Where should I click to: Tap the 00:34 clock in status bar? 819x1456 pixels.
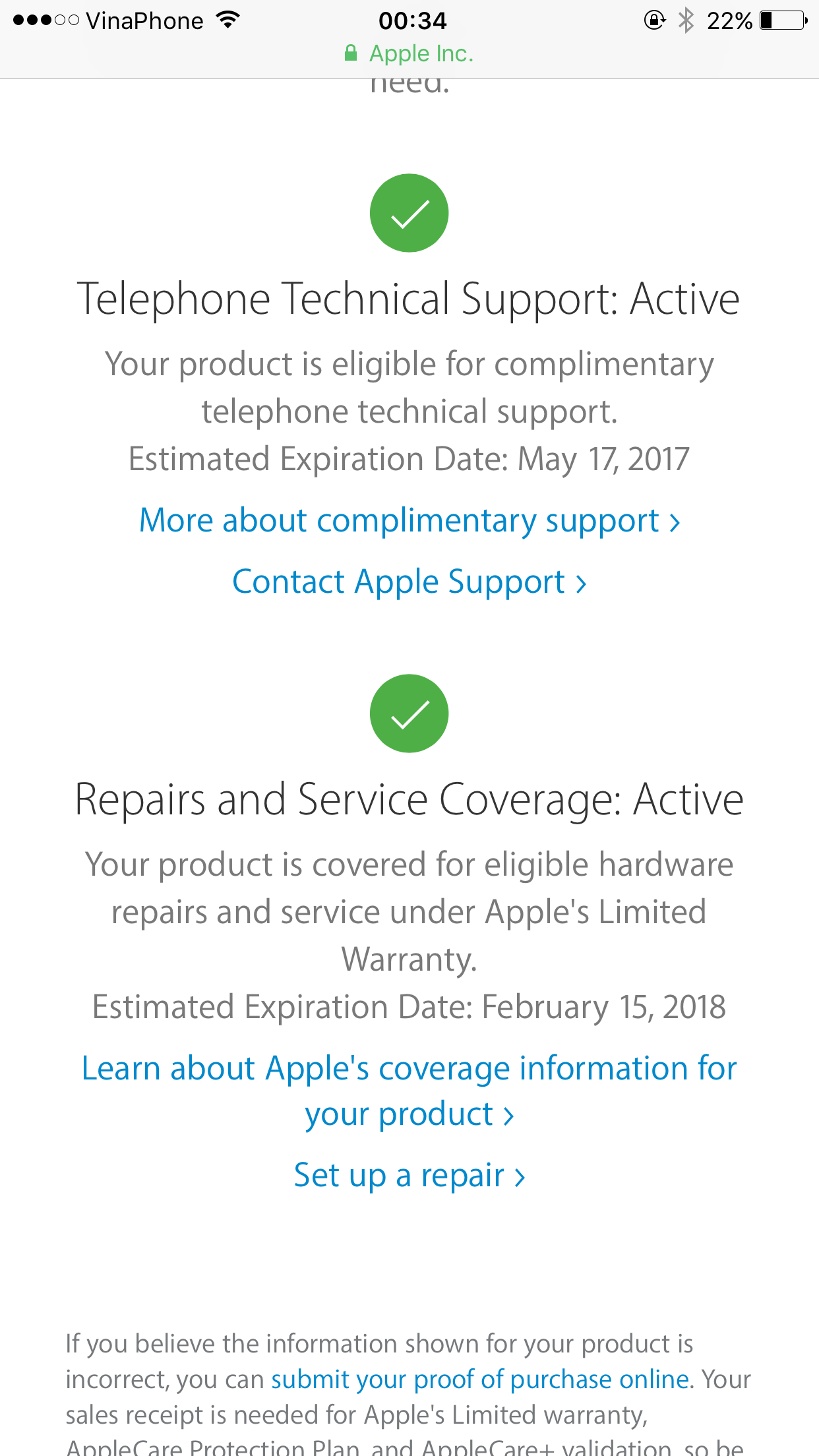[413, 20]
